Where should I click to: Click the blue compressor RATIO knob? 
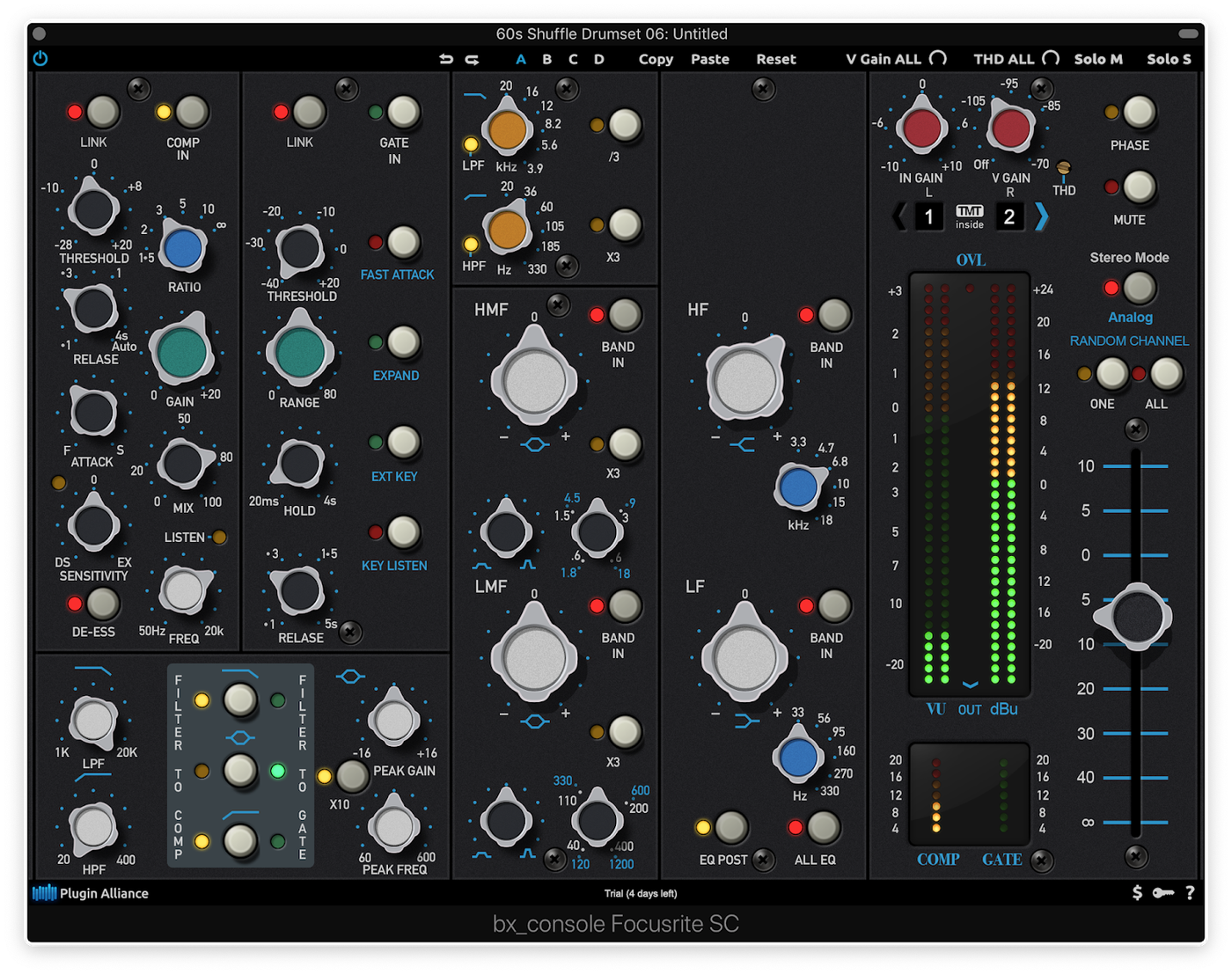pyautogui.click(x=183, y=249)
